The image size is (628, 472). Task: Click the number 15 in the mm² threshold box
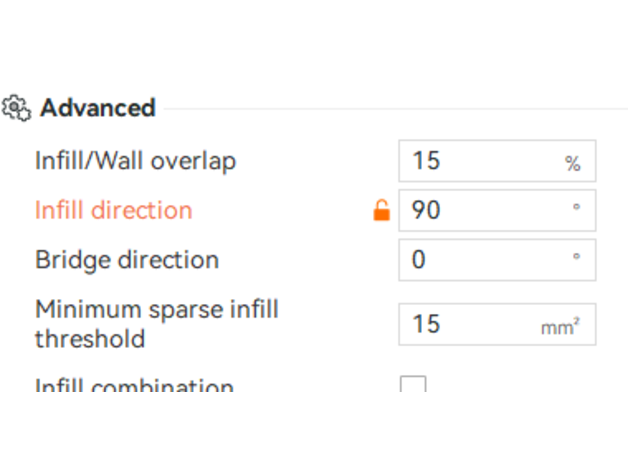click(426, 324)
